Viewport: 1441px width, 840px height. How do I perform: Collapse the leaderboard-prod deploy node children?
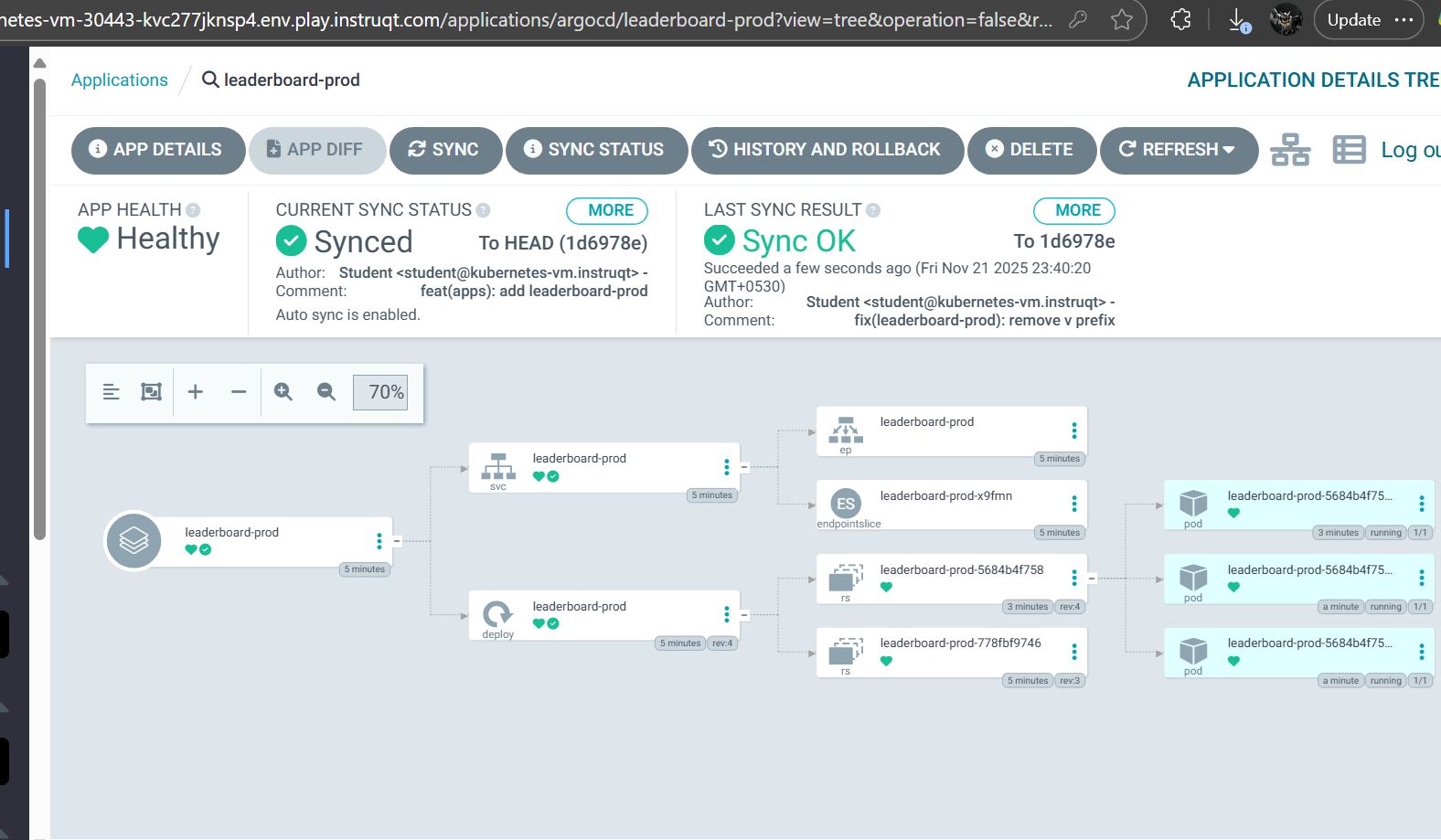[744, 615]
